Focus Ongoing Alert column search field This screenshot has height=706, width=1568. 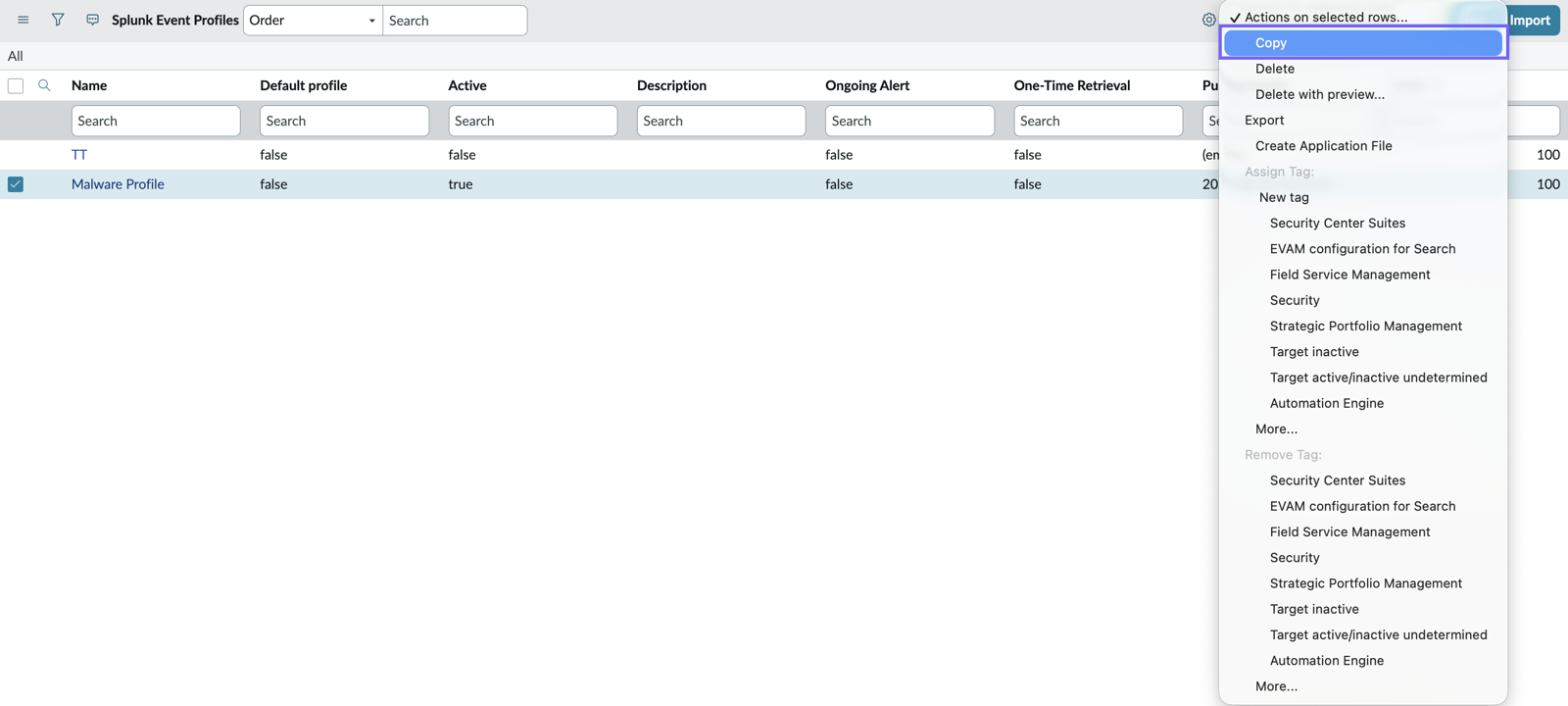[909, 121]
